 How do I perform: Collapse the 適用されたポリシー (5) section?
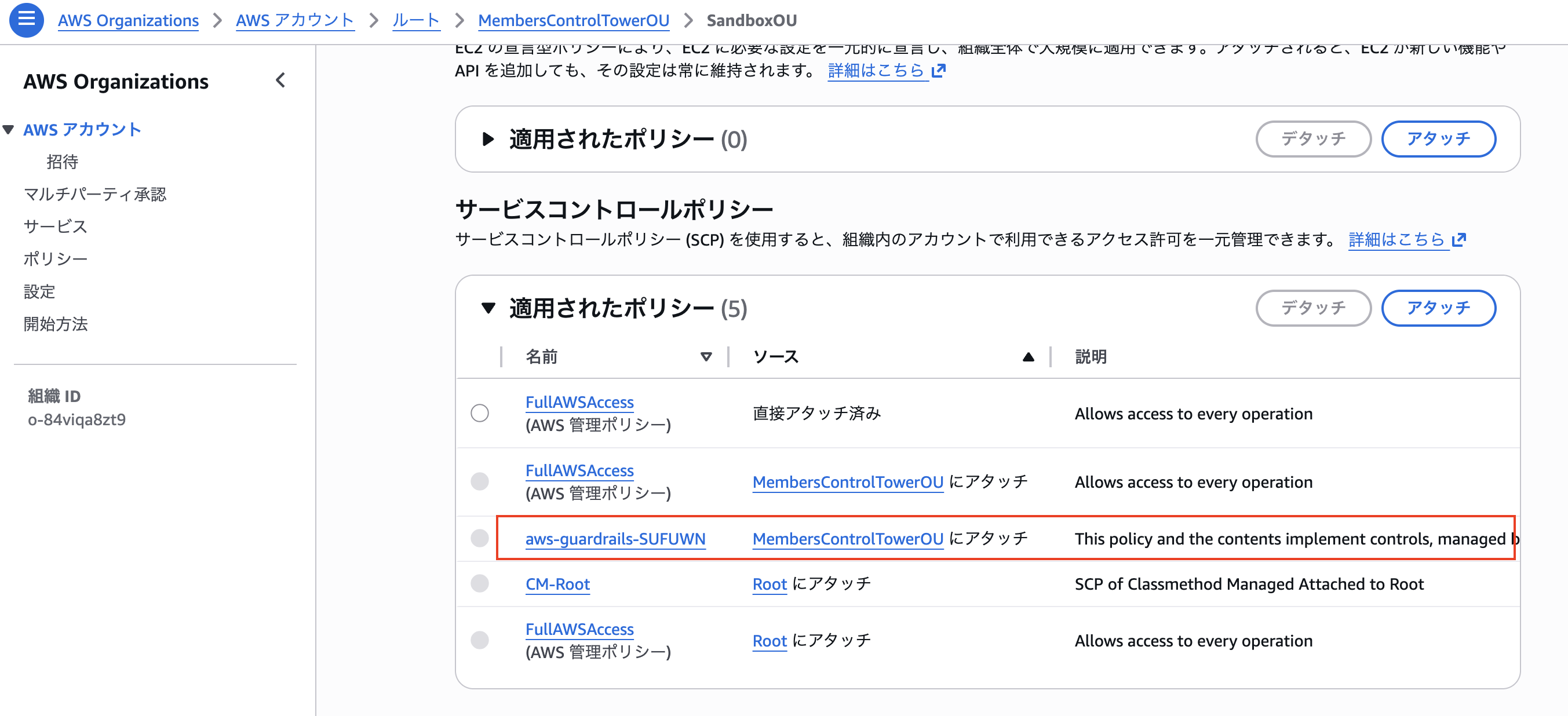point(489,308)
